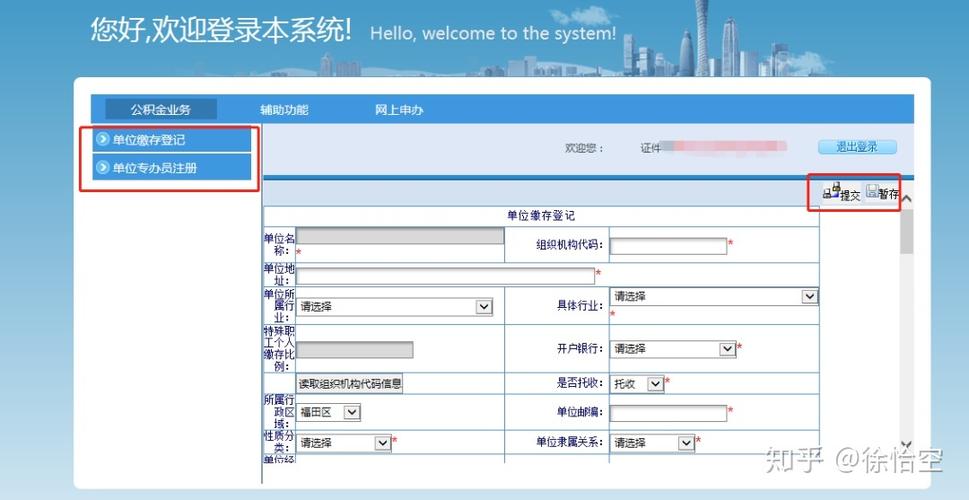
Task: Open the 公积金业务 tab
Action: click(x=161, y=110)
